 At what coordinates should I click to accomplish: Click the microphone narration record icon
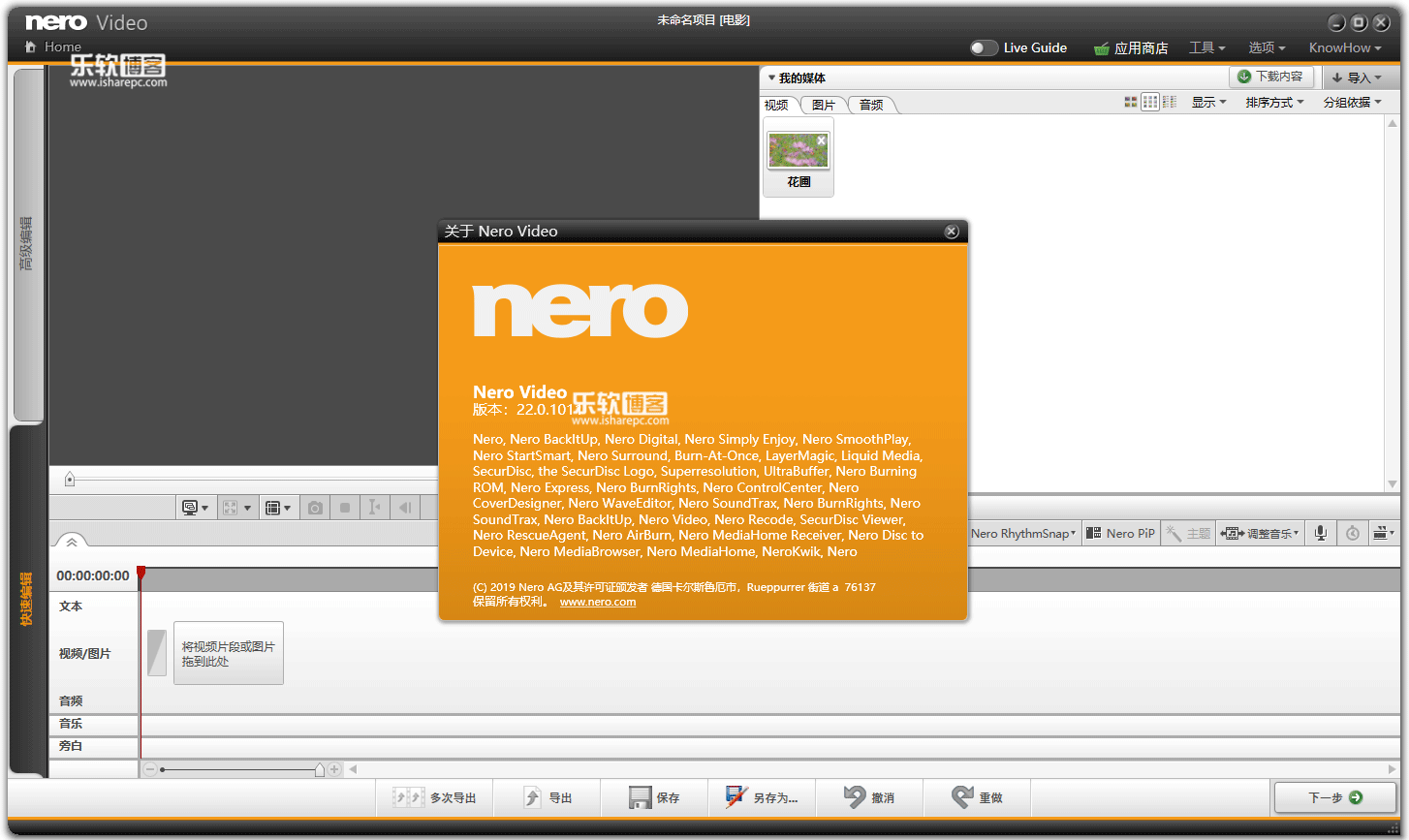[x=1320, y=533]
